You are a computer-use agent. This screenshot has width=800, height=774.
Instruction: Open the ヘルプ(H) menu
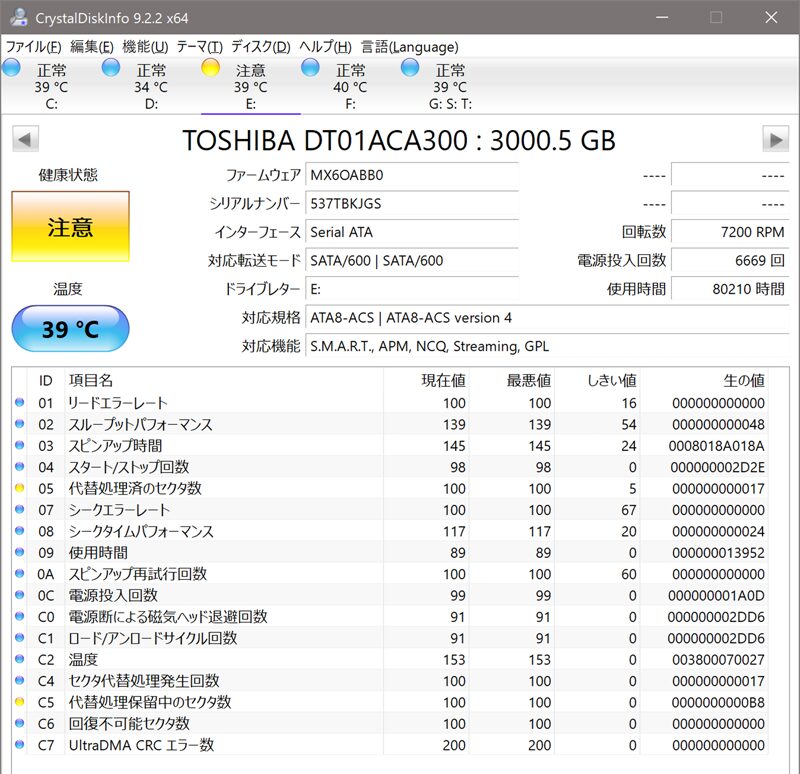[x=326, y=47]
